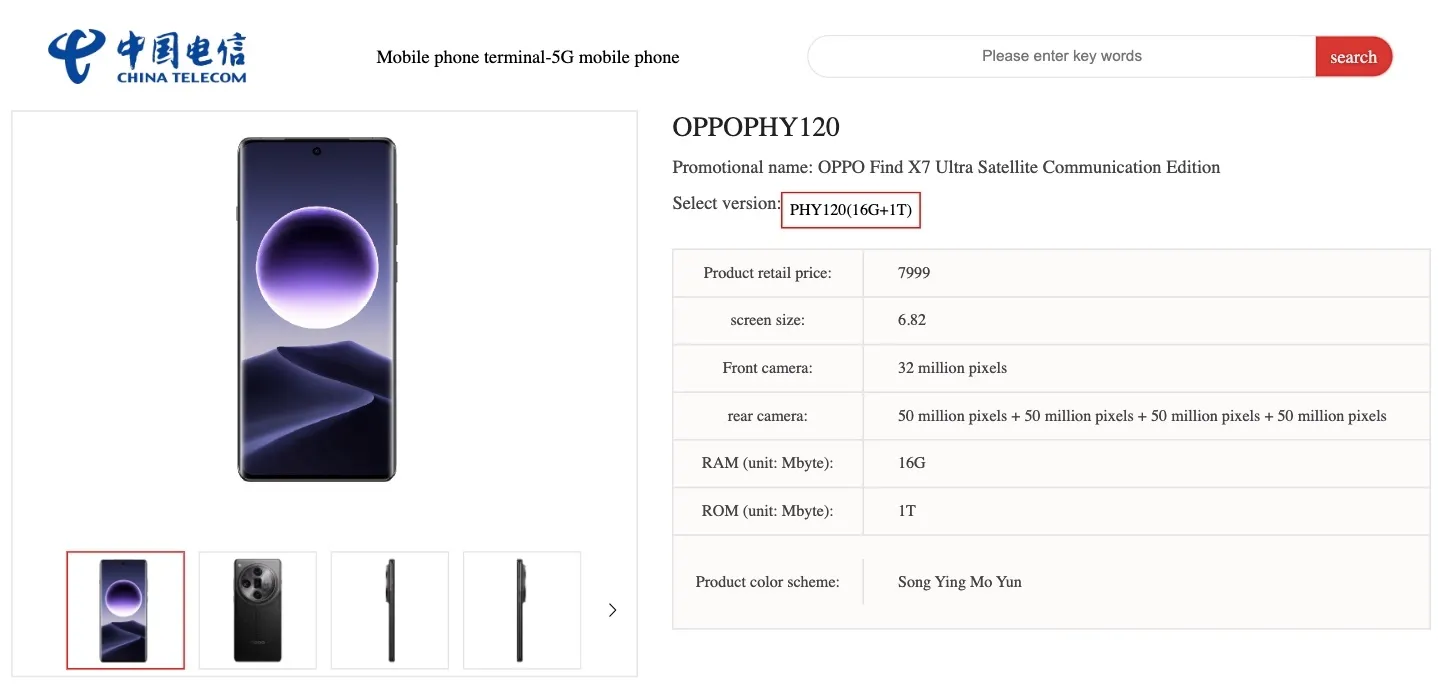Choose the PHY120(16G+1T) version option
Viewport: 1438px width, 700px height.
(851, 210)
